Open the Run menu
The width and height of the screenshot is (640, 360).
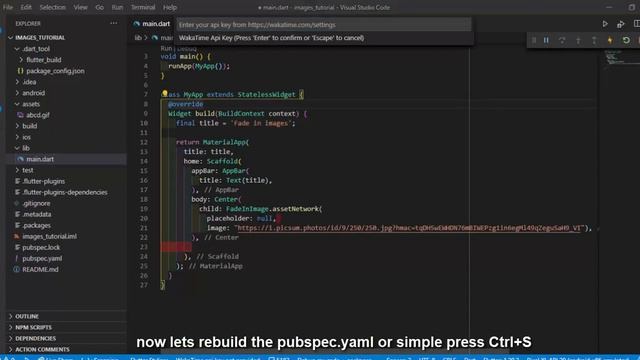tap(117, 7)
